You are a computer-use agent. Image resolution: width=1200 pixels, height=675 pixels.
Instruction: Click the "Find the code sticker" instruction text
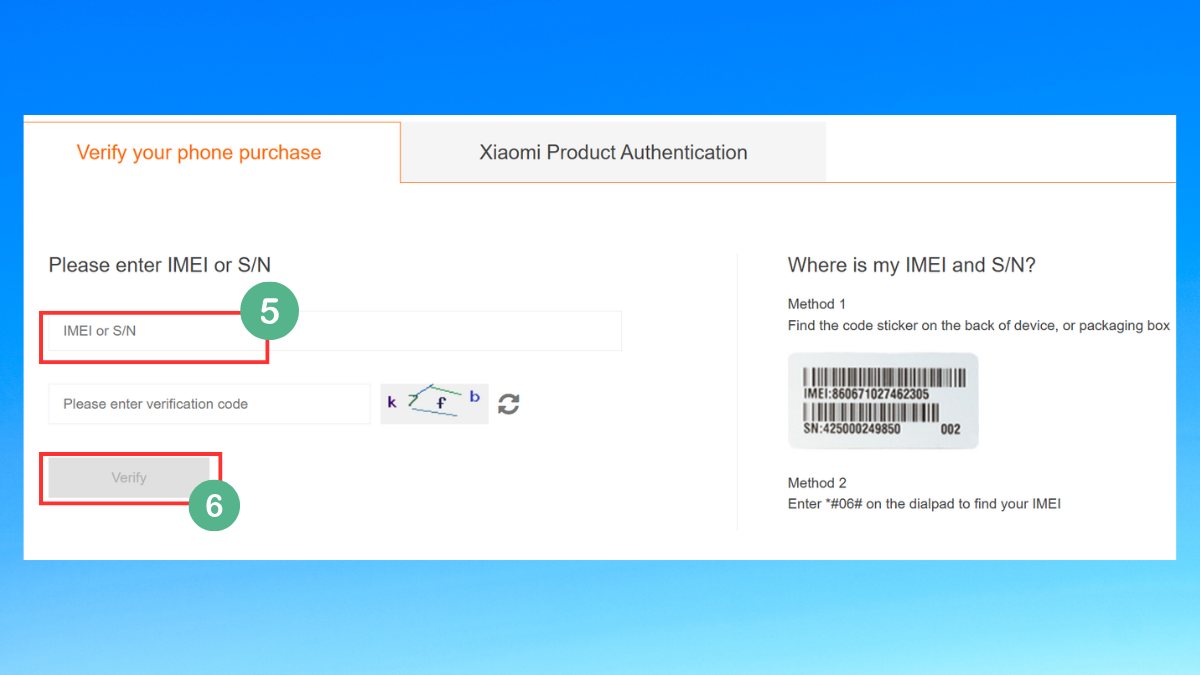(x=978, y=326)
